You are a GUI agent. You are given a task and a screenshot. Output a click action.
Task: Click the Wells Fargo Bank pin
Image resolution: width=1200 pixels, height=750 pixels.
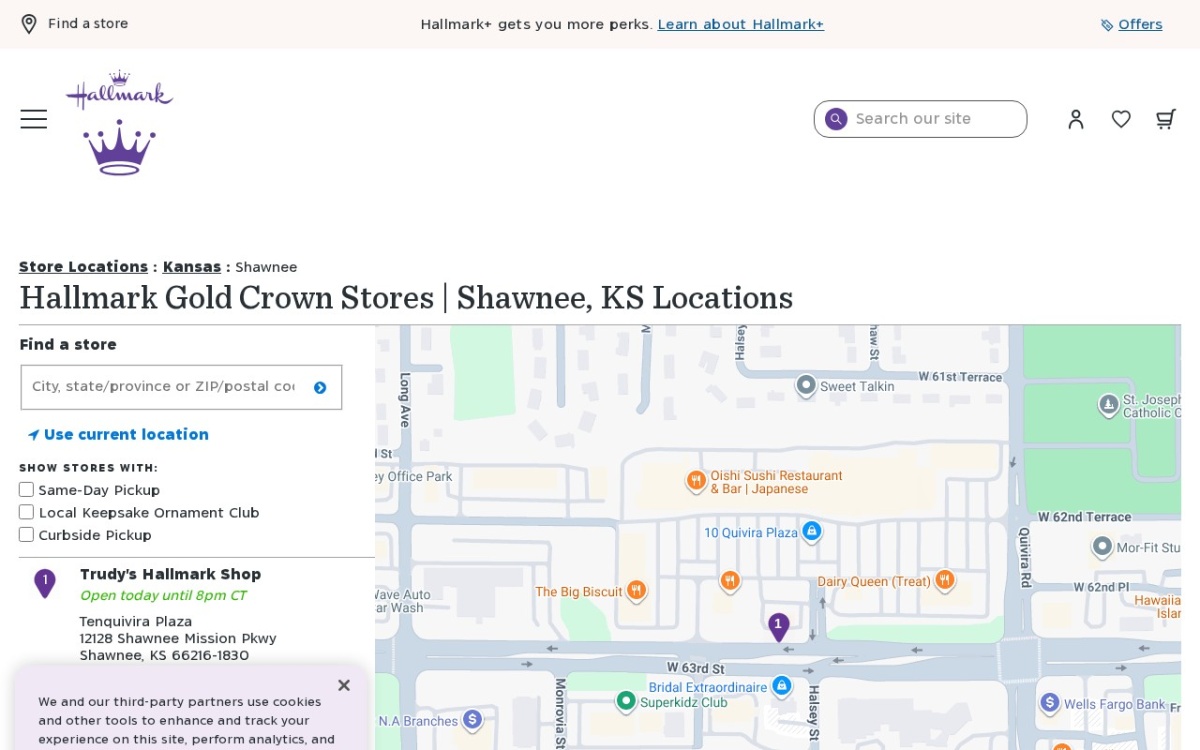pos(1049,703)
